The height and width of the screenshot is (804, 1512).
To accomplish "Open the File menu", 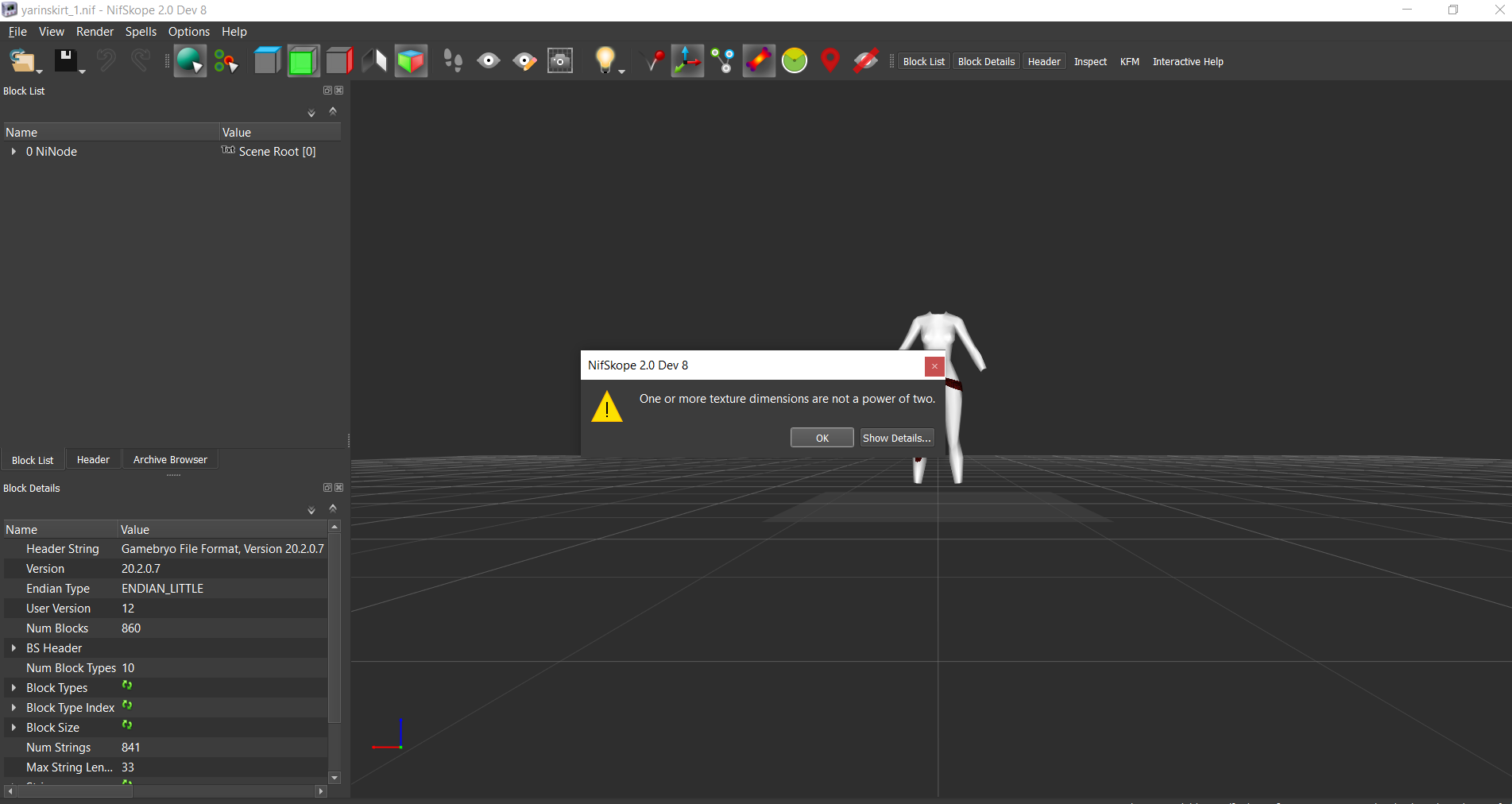I will tap(17, 31).
